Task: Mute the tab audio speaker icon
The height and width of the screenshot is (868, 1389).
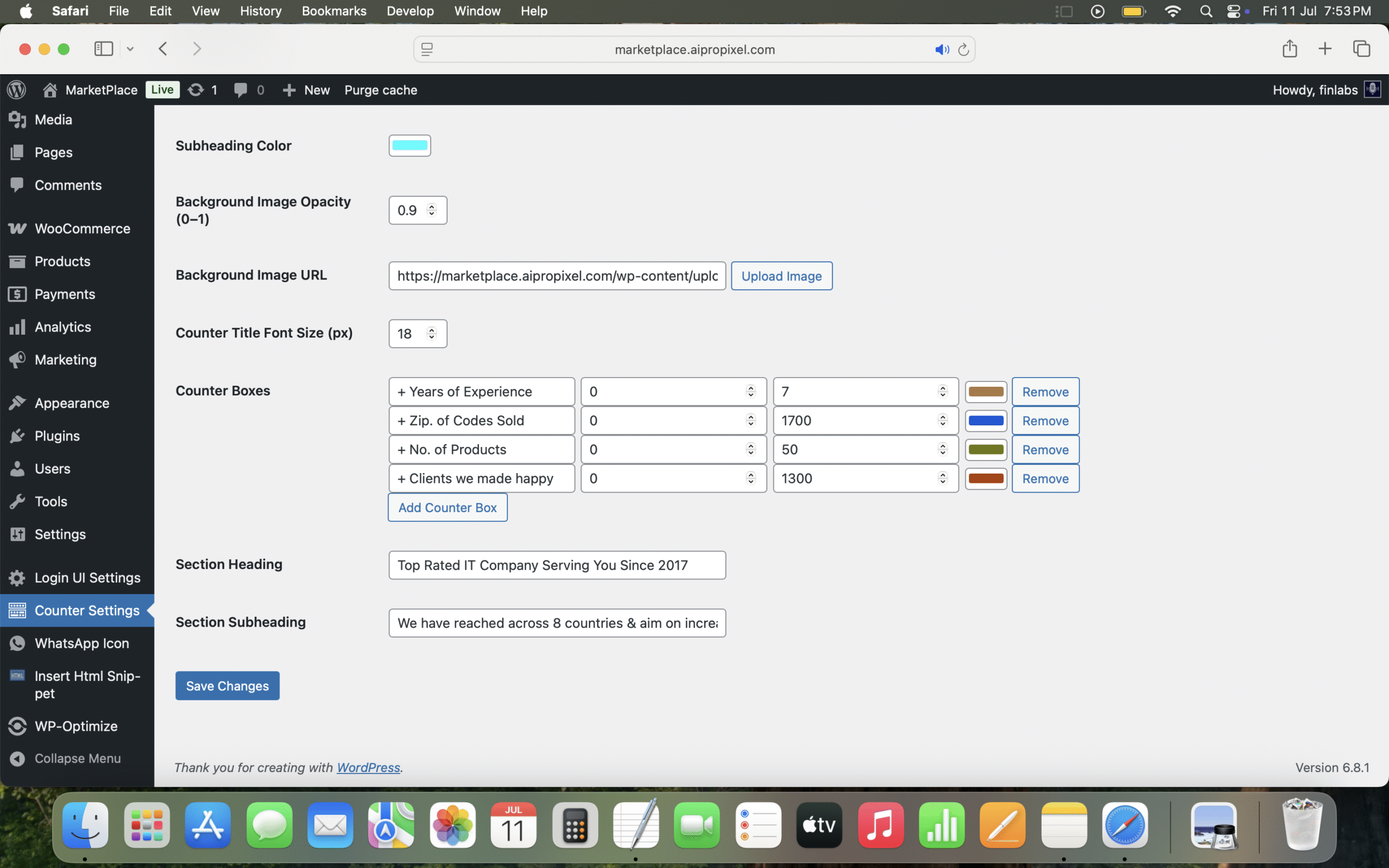Action: coord(941,49)
